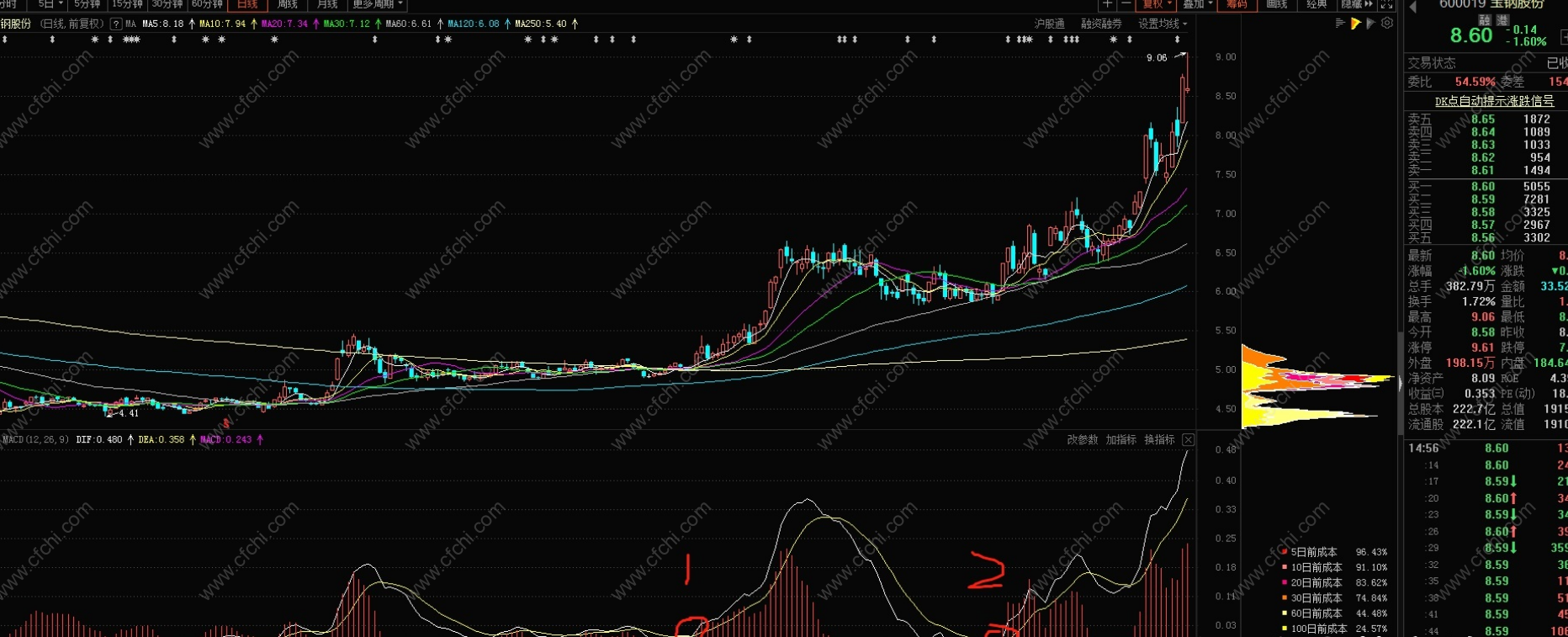This screenshot has width=1568, height=637.
Task: Switch to 经典 classic layout
Action: point(1316,4)
